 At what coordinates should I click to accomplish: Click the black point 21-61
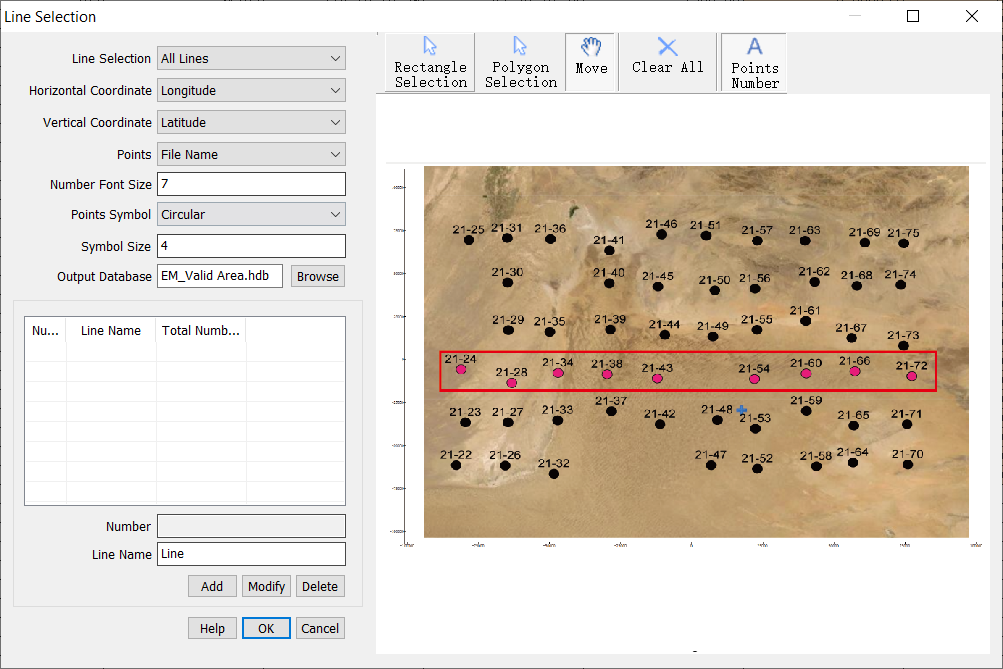[x=806, y=321]
